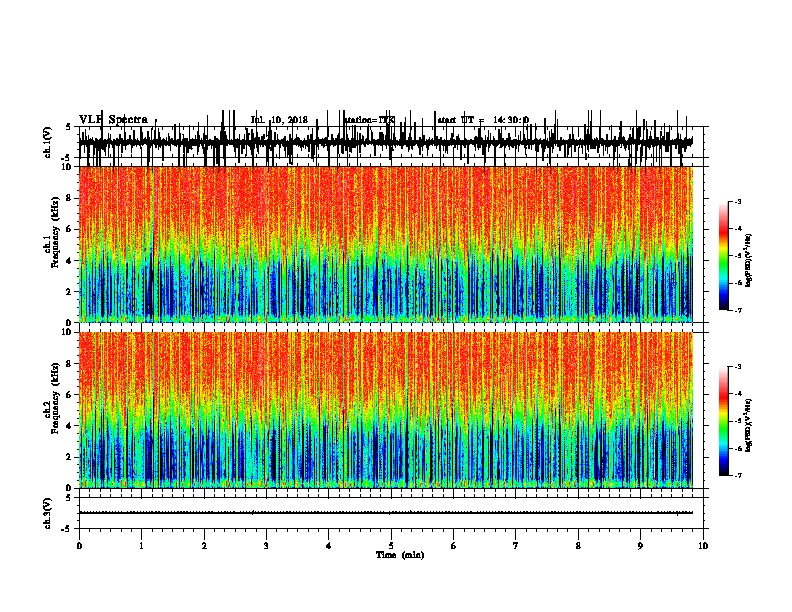This screenshot has width=792, height=612.
Task: Click the '-3' label on ch.1 colorbar
Action: coord(737,202)
